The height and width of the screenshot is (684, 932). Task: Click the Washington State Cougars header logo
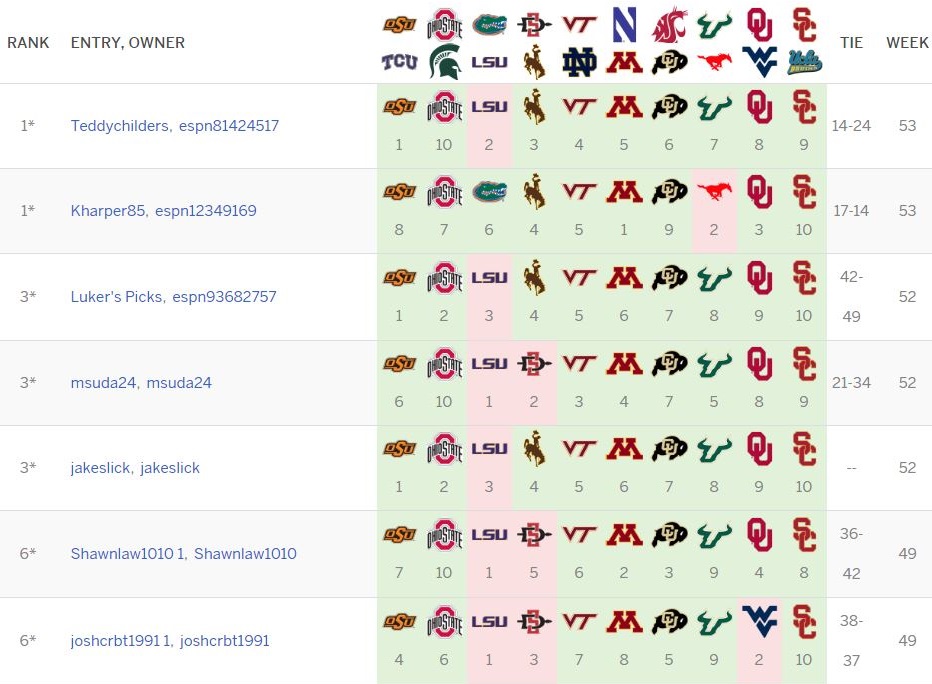(x=670, y=25)
